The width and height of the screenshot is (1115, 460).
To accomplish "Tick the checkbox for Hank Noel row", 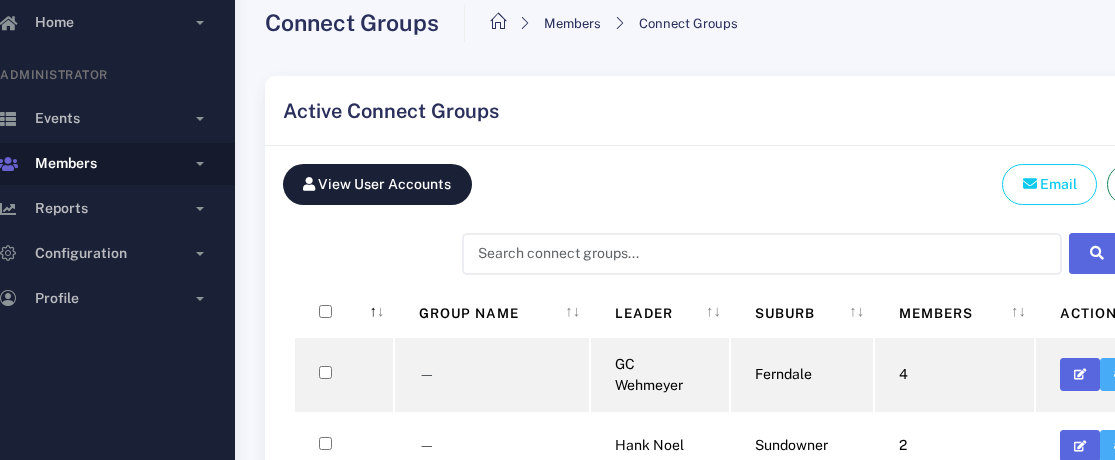I will click(326, 444).
